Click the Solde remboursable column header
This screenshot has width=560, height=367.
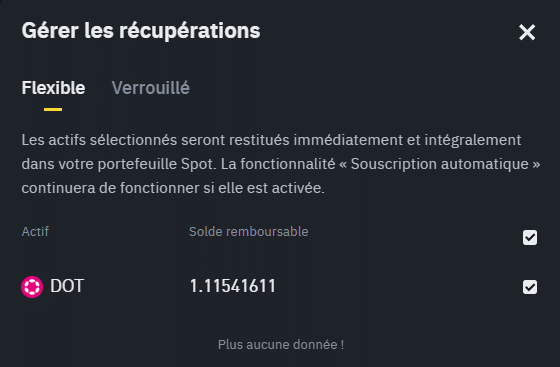[x=249, y=232]
